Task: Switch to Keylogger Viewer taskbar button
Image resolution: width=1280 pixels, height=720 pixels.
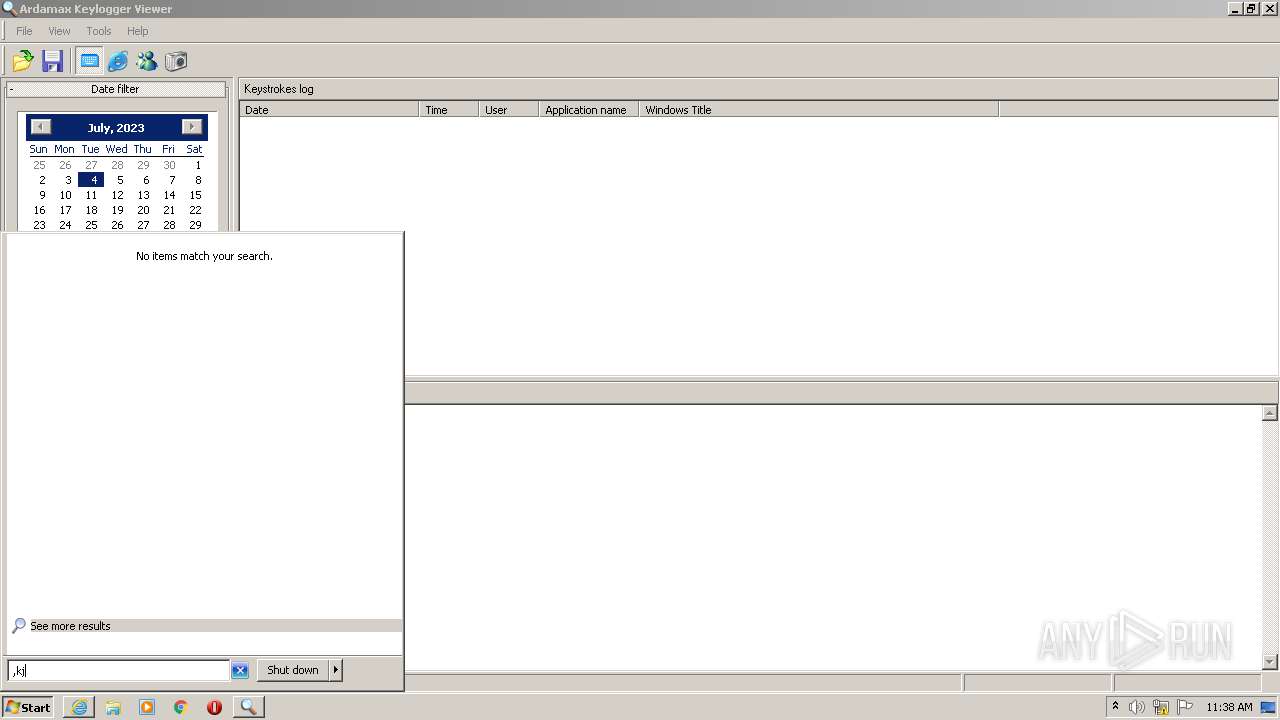Action: (248, 707)
